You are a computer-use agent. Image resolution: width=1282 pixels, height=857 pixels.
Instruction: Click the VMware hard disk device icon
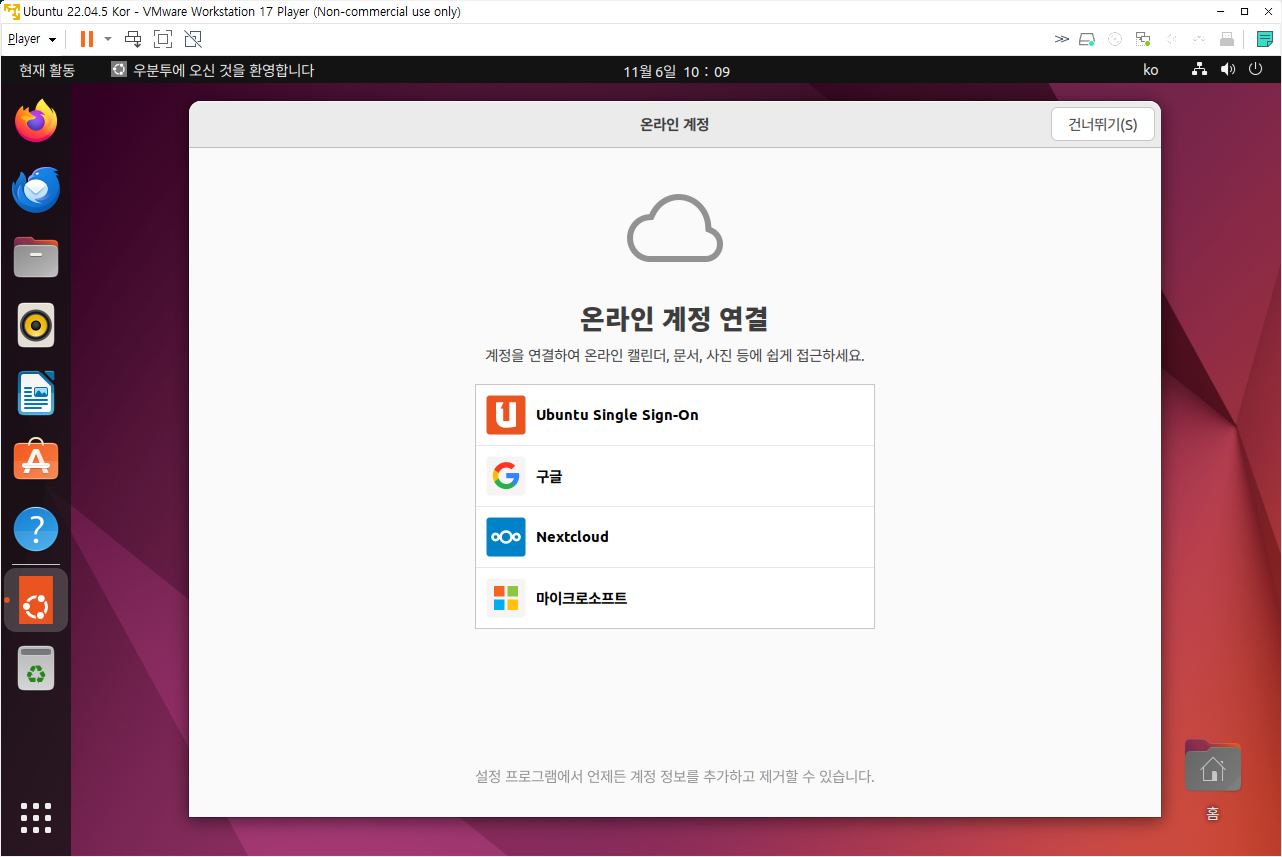click(x=1087, y=39)
